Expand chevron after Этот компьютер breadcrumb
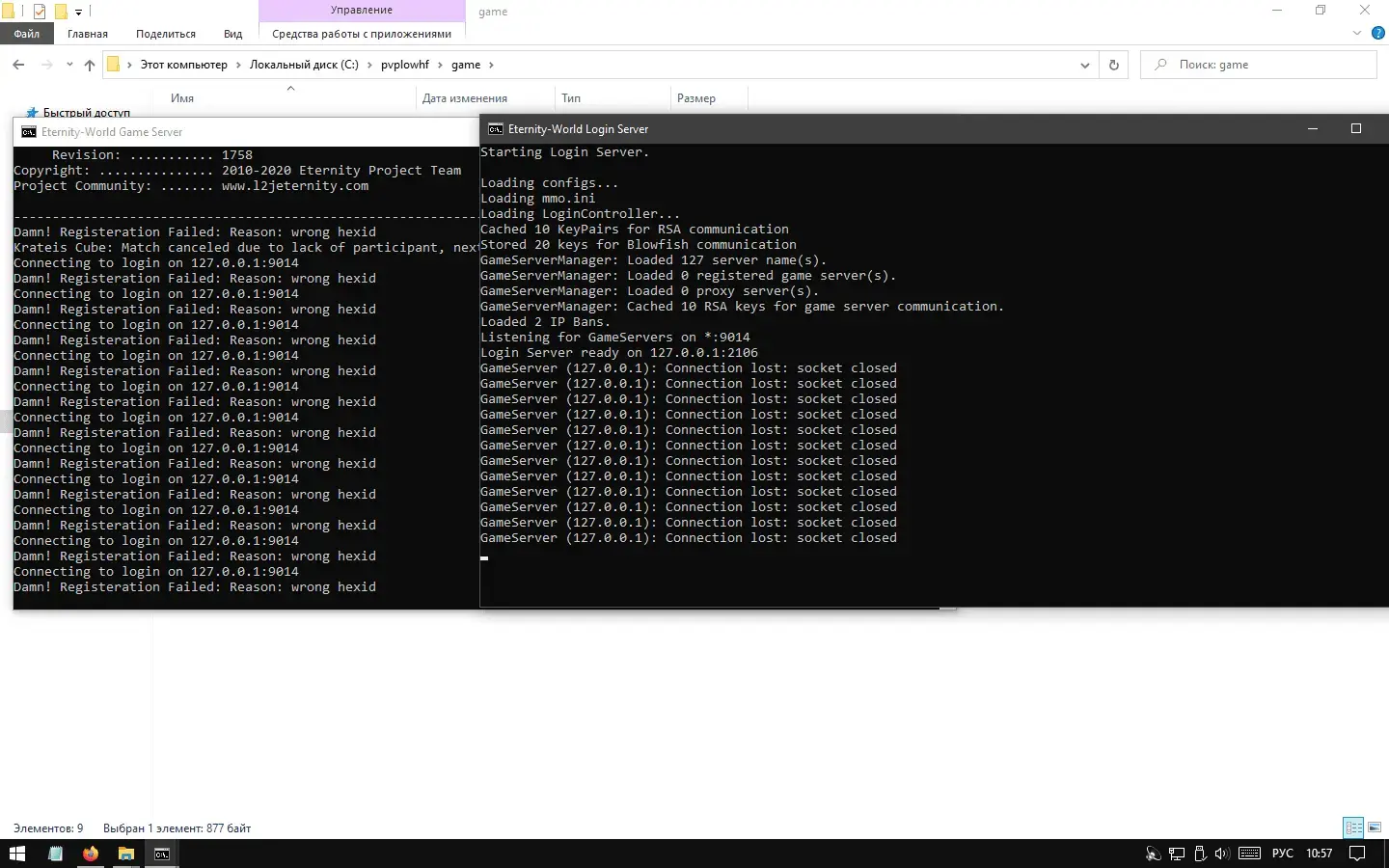1389x868 pixels. (x=238, y=65)
